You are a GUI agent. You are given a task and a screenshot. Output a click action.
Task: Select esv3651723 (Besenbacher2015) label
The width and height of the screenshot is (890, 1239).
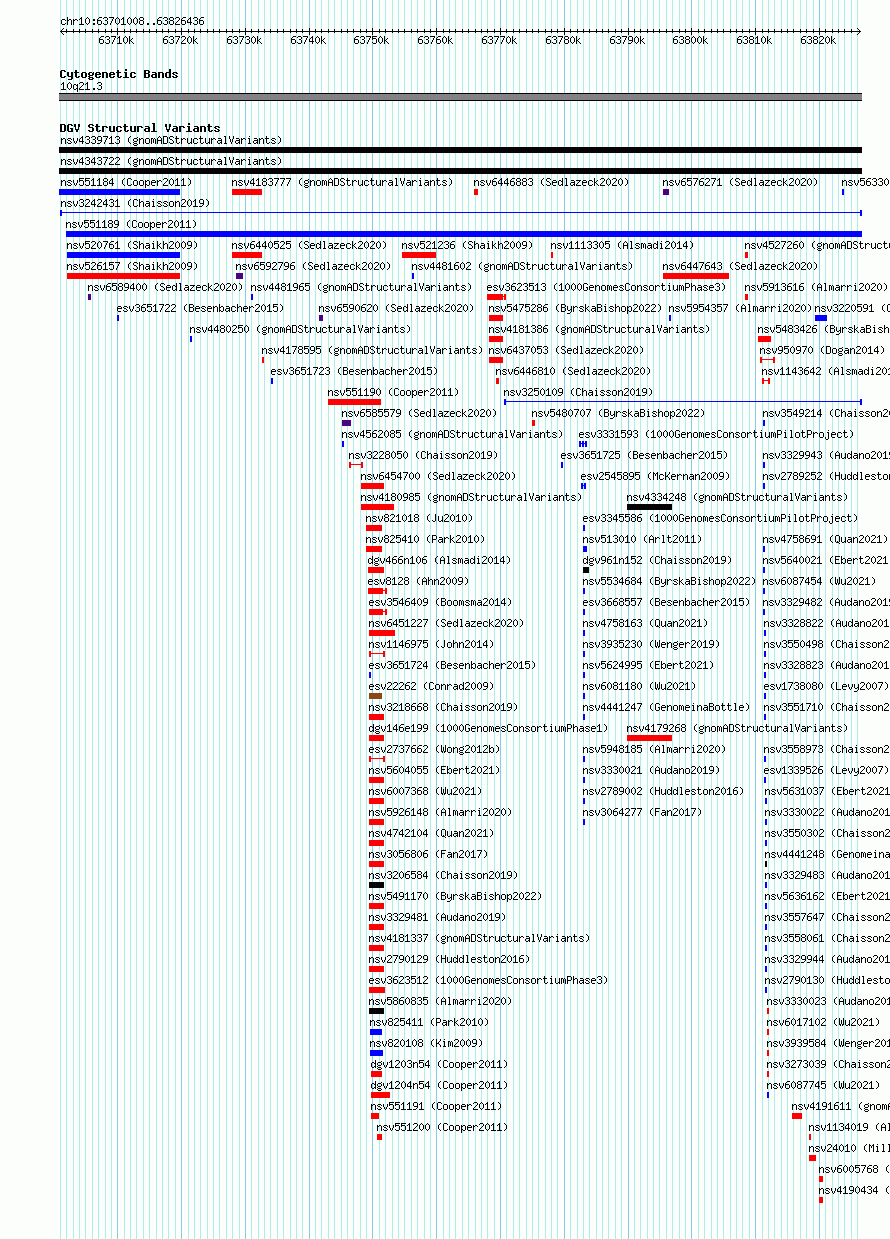354,371
